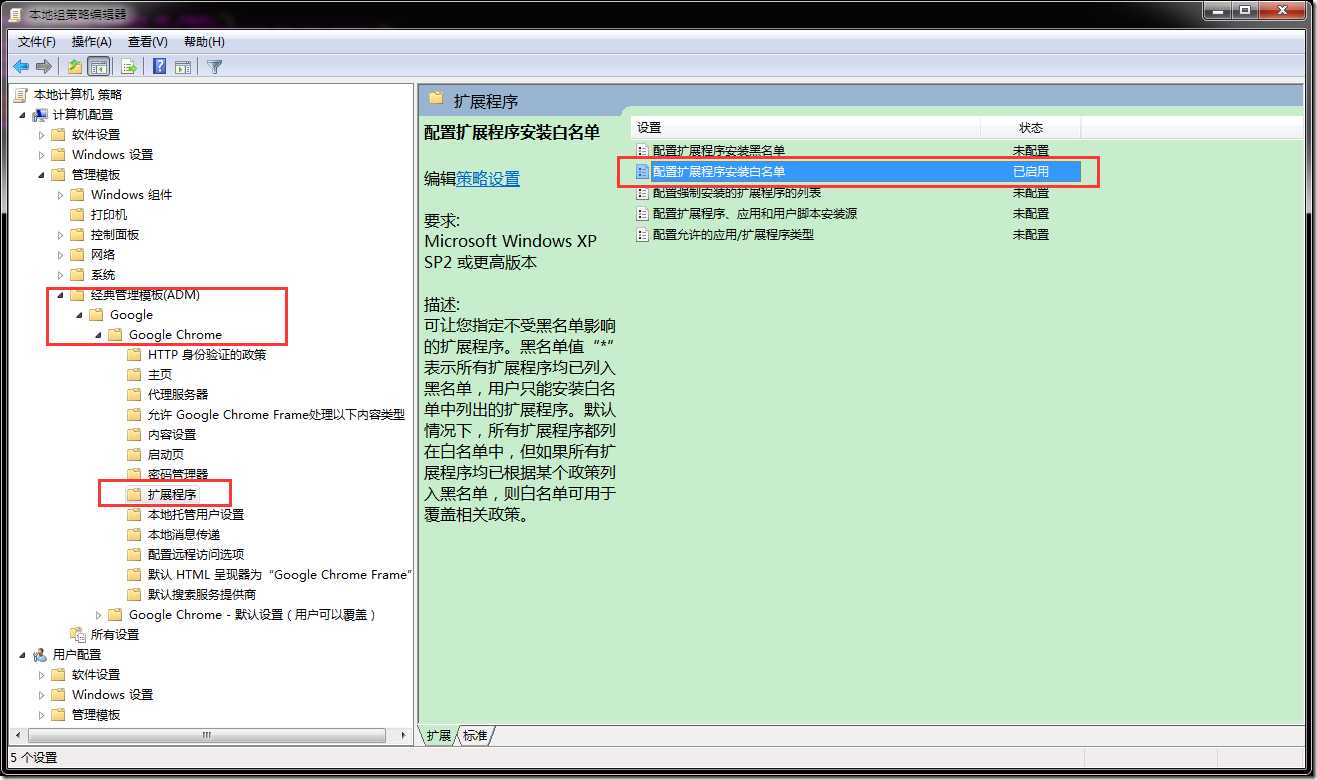Click the Forward arrow toolbar icon

[44, 67]
